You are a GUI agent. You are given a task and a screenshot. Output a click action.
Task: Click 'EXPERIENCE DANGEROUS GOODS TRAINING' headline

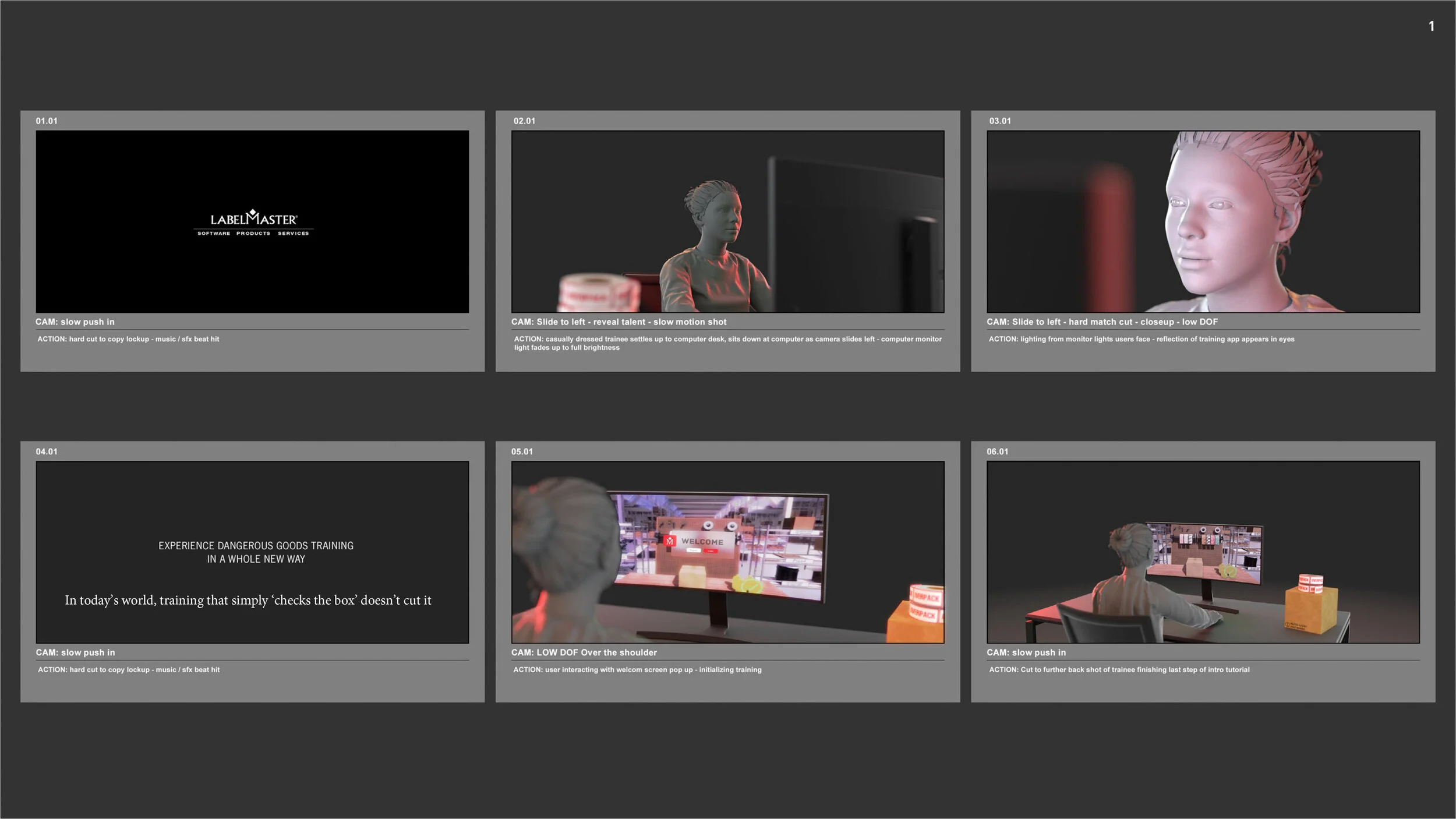[256, 546]
